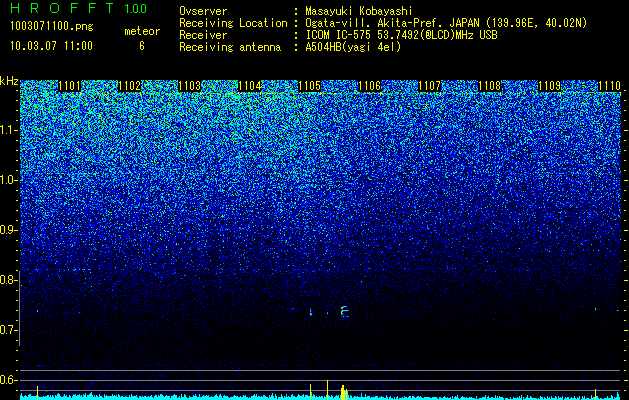Click the A504HB(yagi 4el) antenna text
This screenshot has width=629, height=400.
coord(353,47)
